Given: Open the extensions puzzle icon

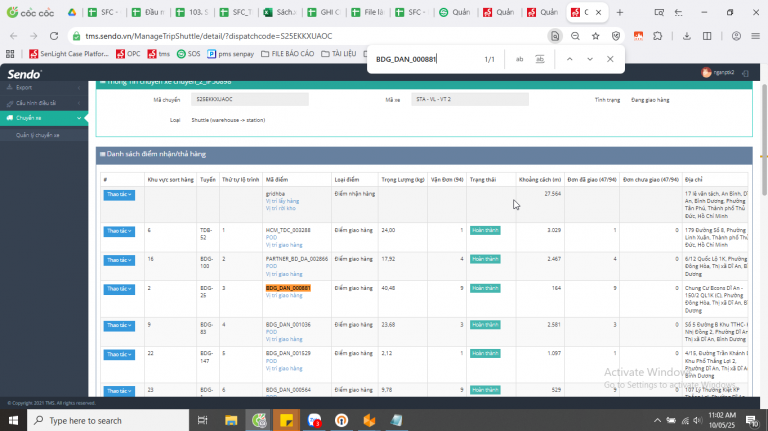Looking at the screenshot, I should click(658, 36).
